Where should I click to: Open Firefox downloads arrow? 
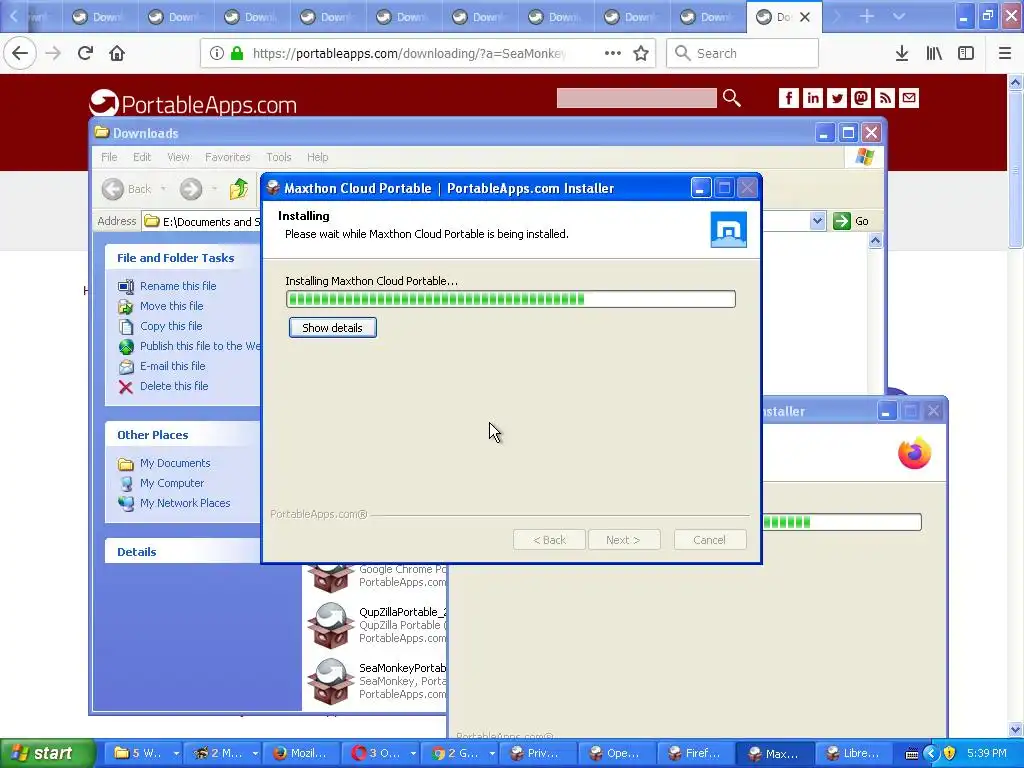(x=902, y=53)
